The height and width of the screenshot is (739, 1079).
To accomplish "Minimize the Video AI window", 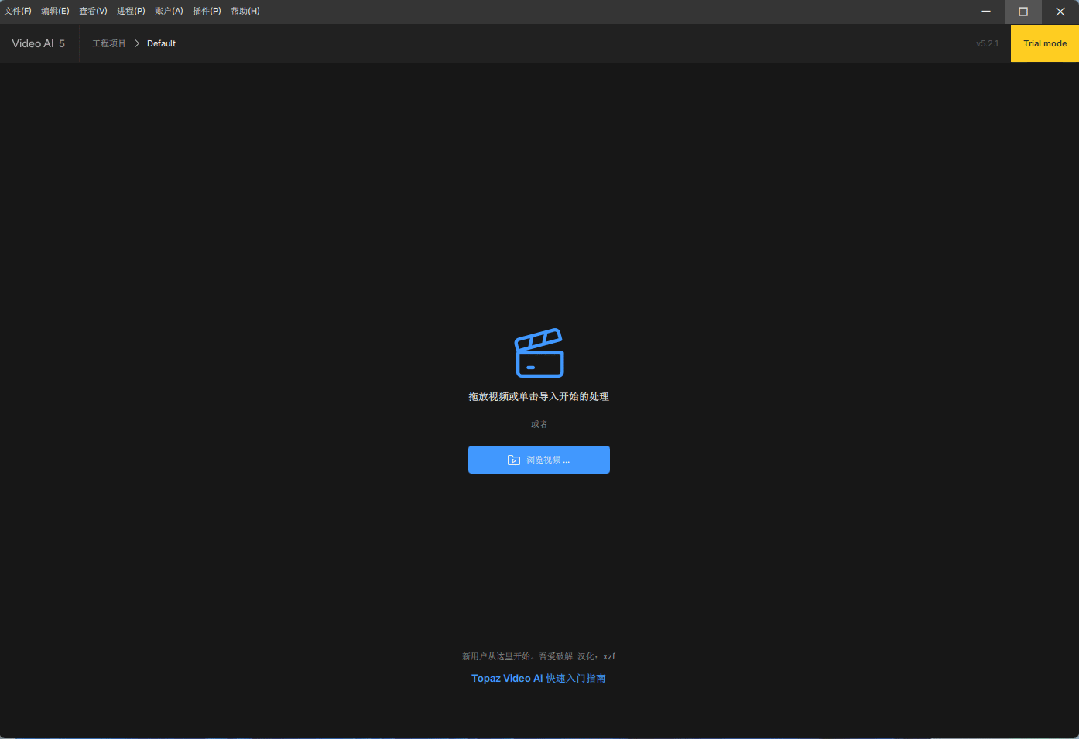I will 986,12.
